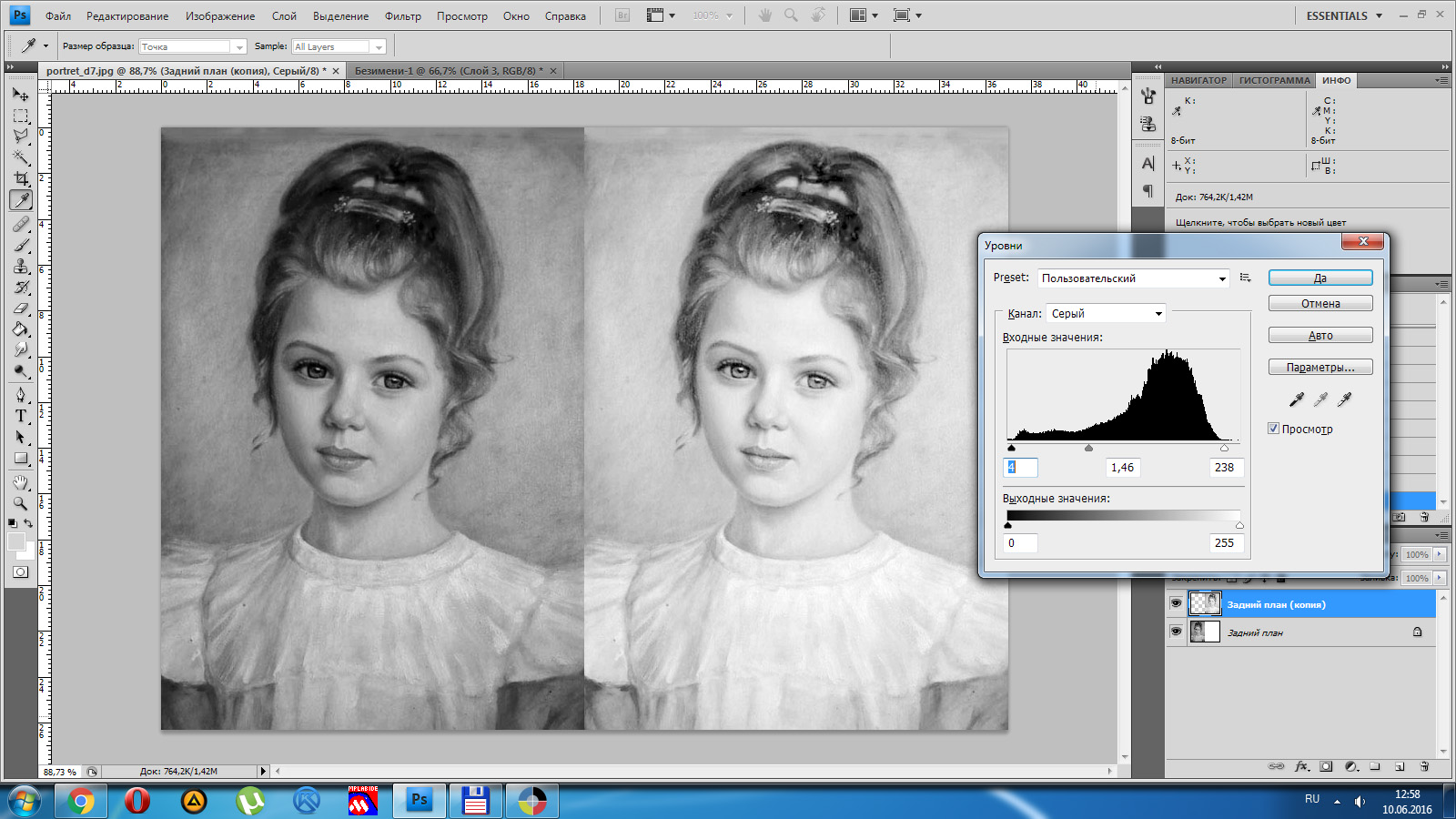Toggle visibility of the Задний план layer

1176,632
